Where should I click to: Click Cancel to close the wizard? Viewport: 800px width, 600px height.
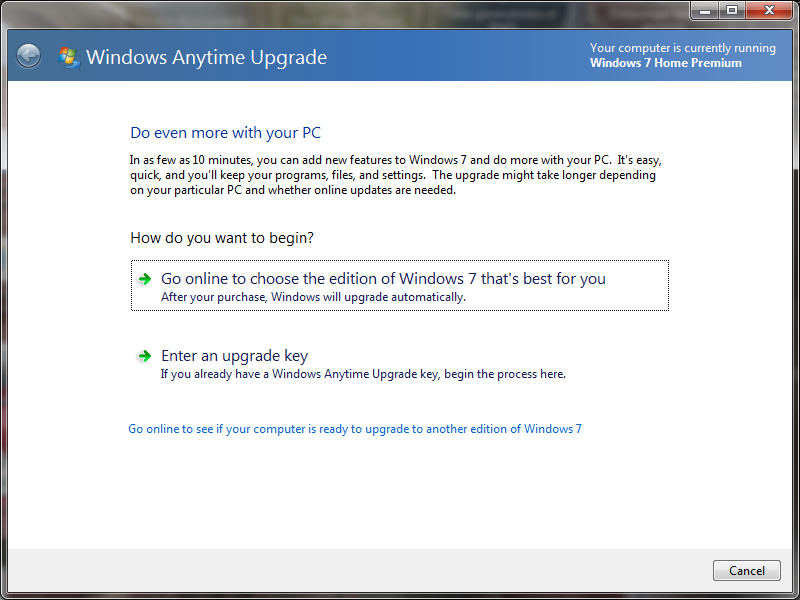[x=746, y=570]
